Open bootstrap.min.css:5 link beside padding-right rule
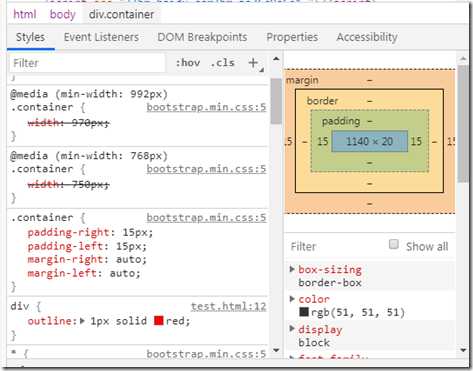The width and height of the screenshot is (473, 371). click(x=206, y=218)
